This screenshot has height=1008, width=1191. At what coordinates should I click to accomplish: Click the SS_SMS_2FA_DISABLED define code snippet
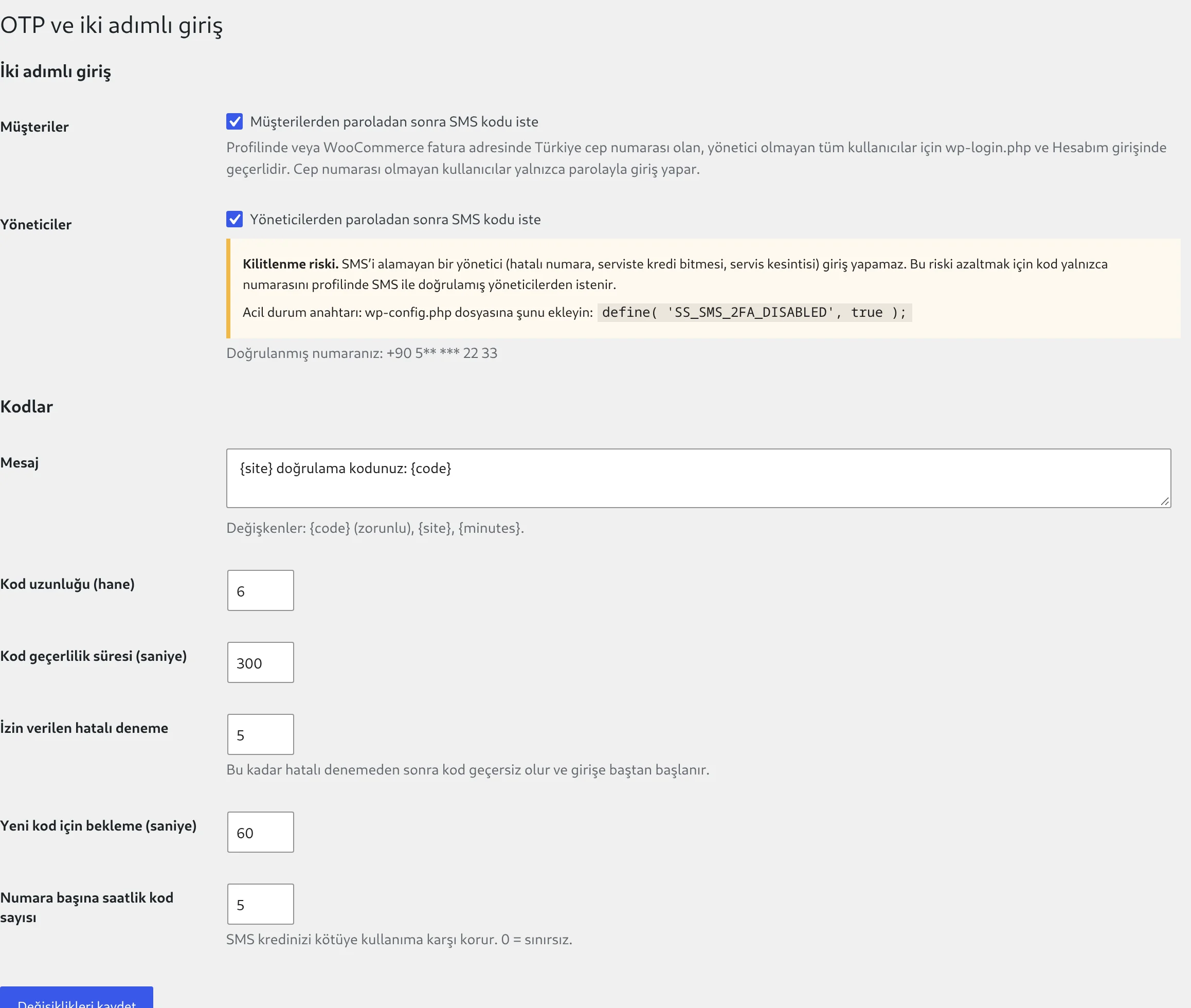tap(754, 313)
